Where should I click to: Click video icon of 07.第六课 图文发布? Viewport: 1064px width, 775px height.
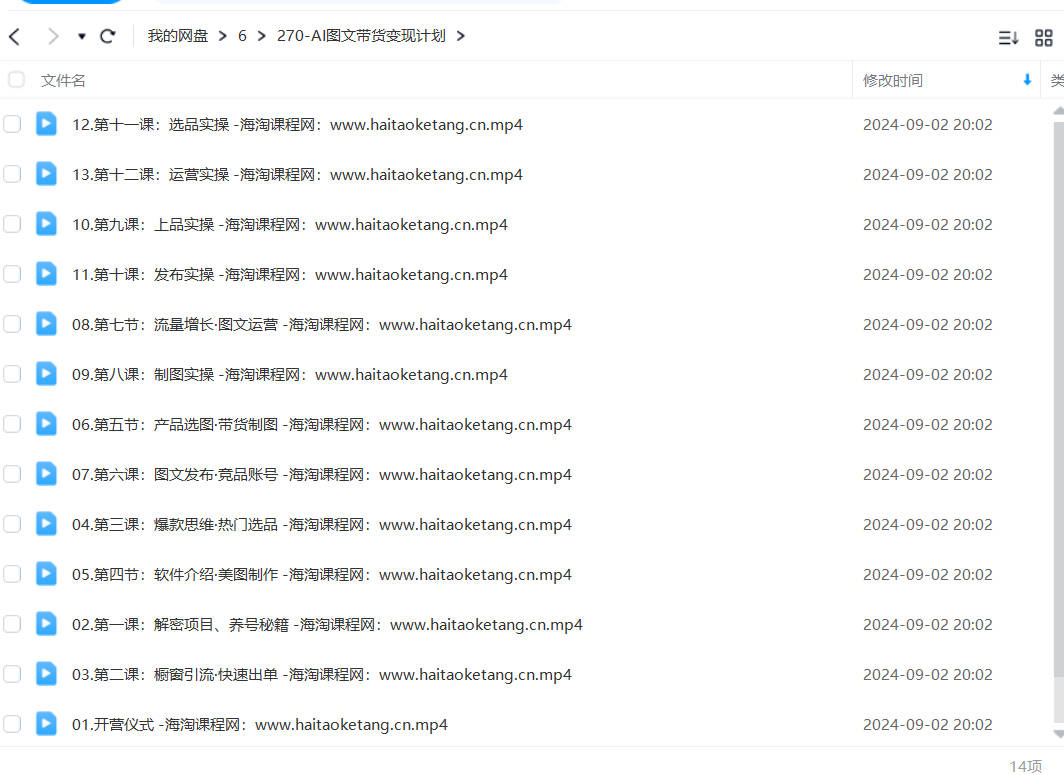click(x=46, y=474)
